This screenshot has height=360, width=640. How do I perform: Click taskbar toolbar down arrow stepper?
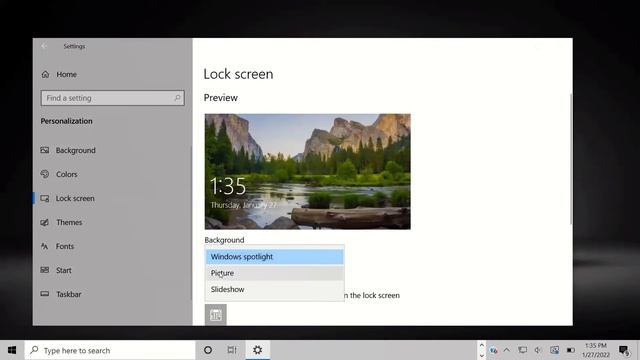pos(482,356)
